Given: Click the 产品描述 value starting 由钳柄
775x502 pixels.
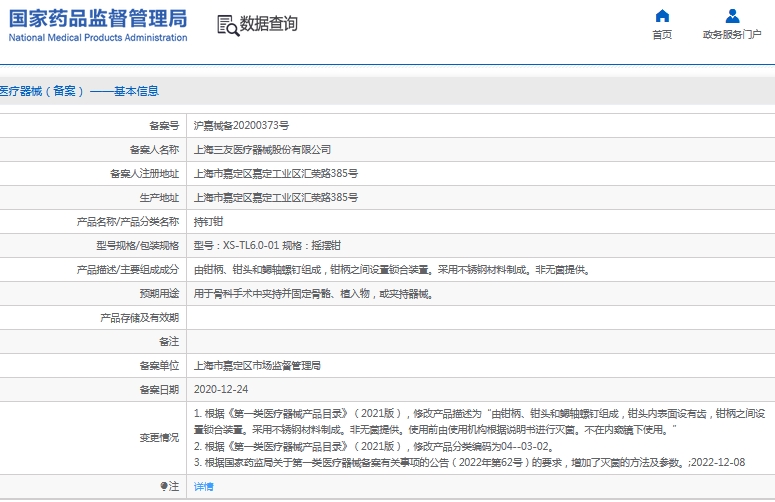Looking at the screenshot, I should tap(392, 270).
